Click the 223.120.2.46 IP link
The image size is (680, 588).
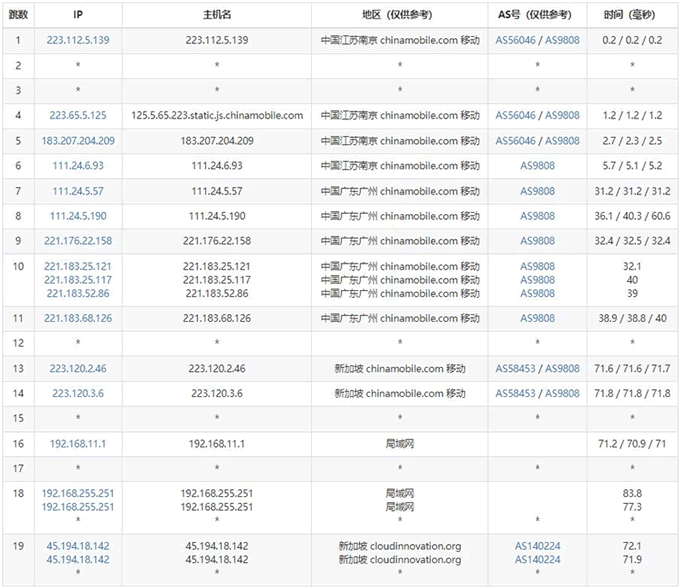point(78,369)
